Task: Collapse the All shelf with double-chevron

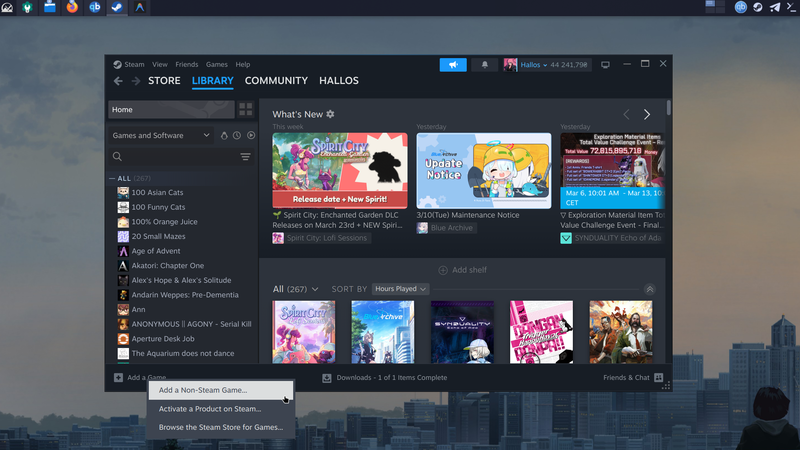Action: coord(649,289)
